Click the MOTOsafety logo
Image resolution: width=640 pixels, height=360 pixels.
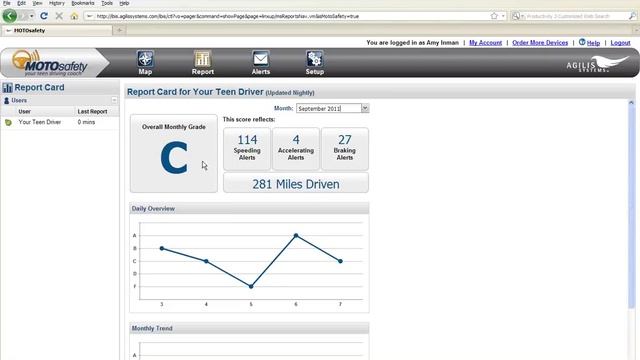click(50, 63)
